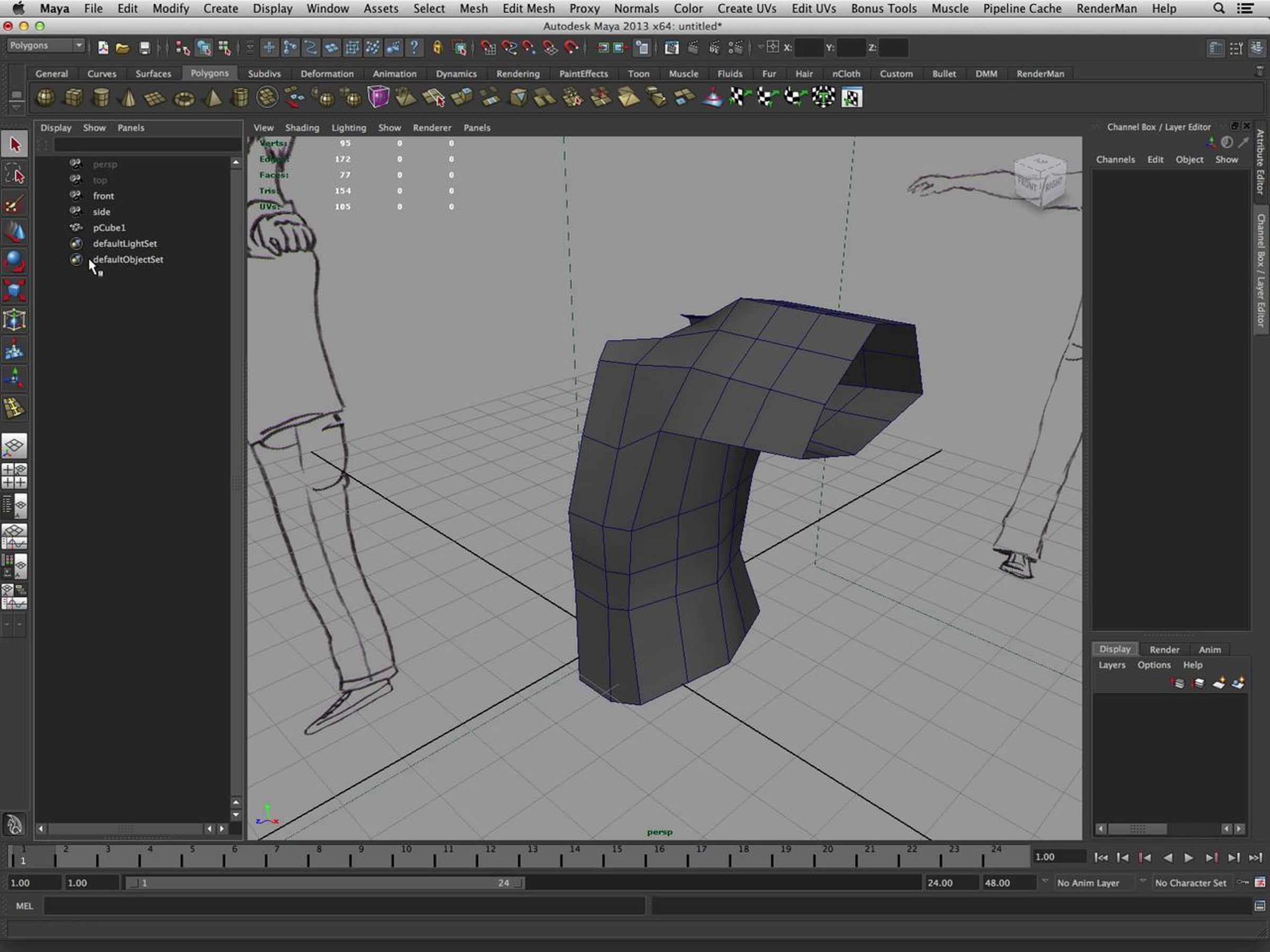Select pCube1 in the Outliner
Viewport: 1270px width, 952px height.
(x=109, y=227)
